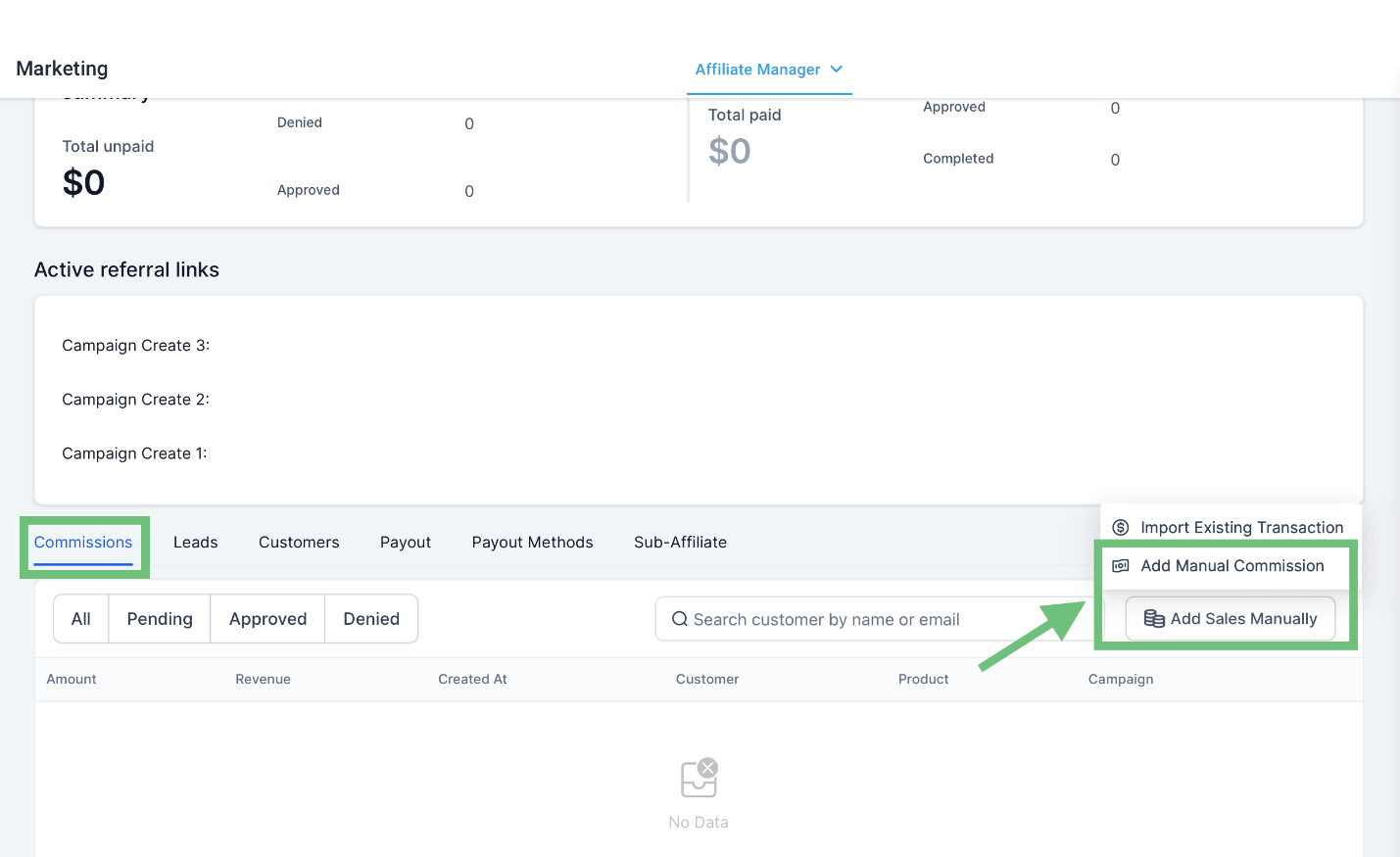
Task: Click the Product column header
Action: click(x=923, y=680)
